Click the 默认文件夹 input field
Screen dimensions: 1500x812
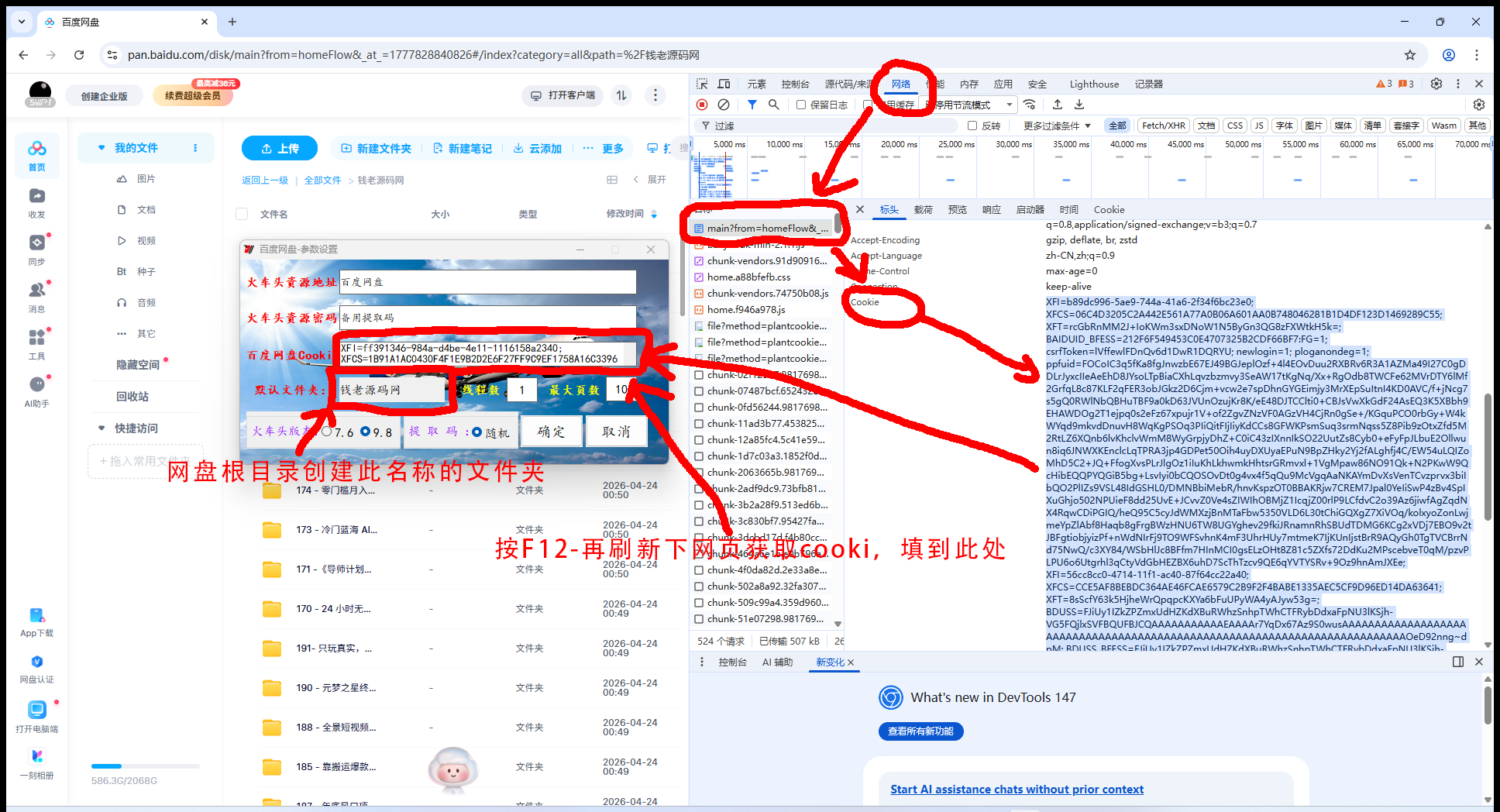[x=391, y=390]
